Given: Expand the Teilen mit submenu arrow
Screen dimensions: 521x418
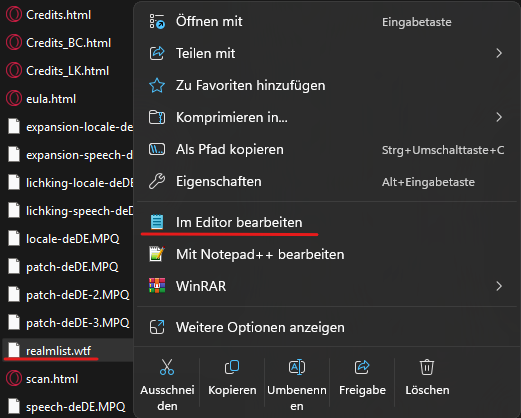Looking at the screenshot, I should (x=499, y=53).
